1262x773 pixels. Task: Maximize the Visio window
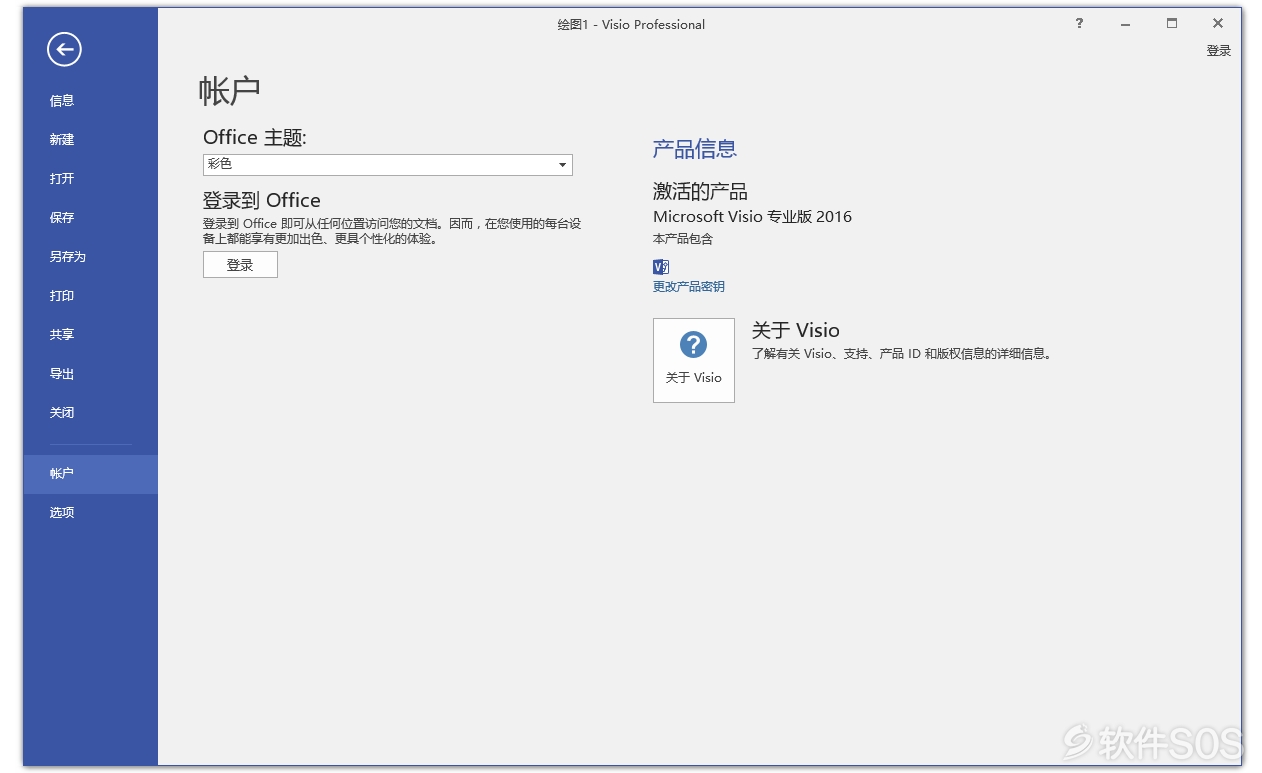(1172, 24)
